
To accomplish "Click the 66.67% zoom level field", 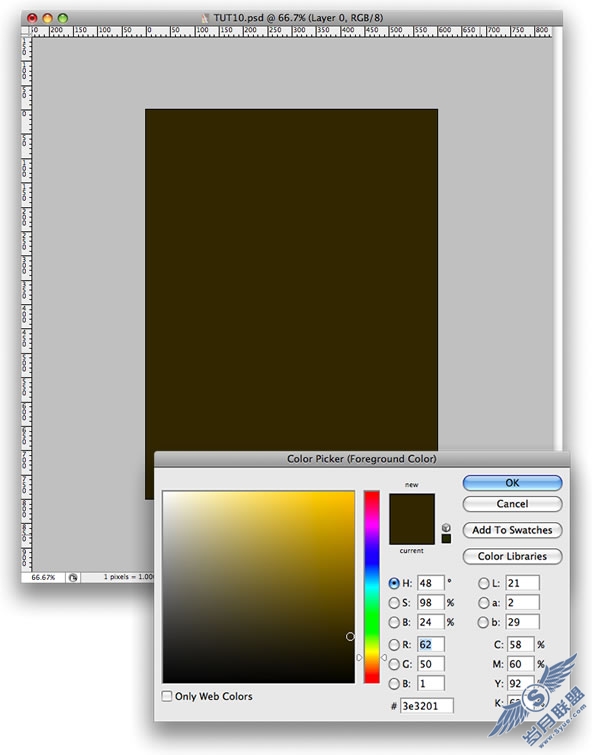I will point(43,577).
